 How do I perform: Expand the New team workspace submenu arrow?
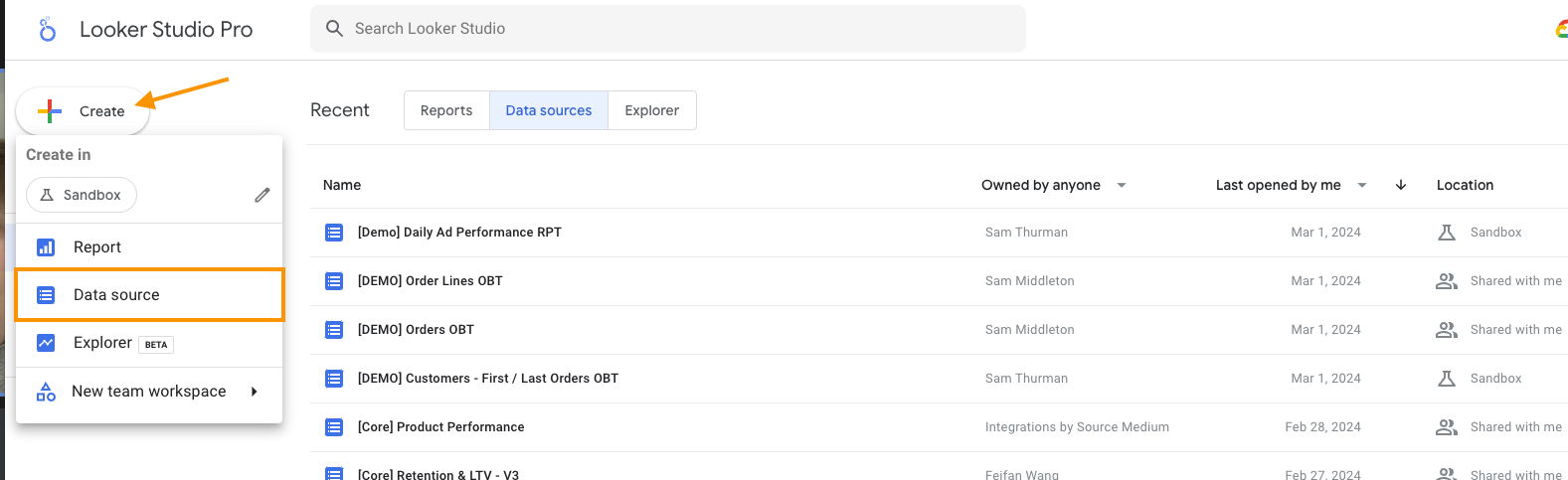click(x=255, y=392)
